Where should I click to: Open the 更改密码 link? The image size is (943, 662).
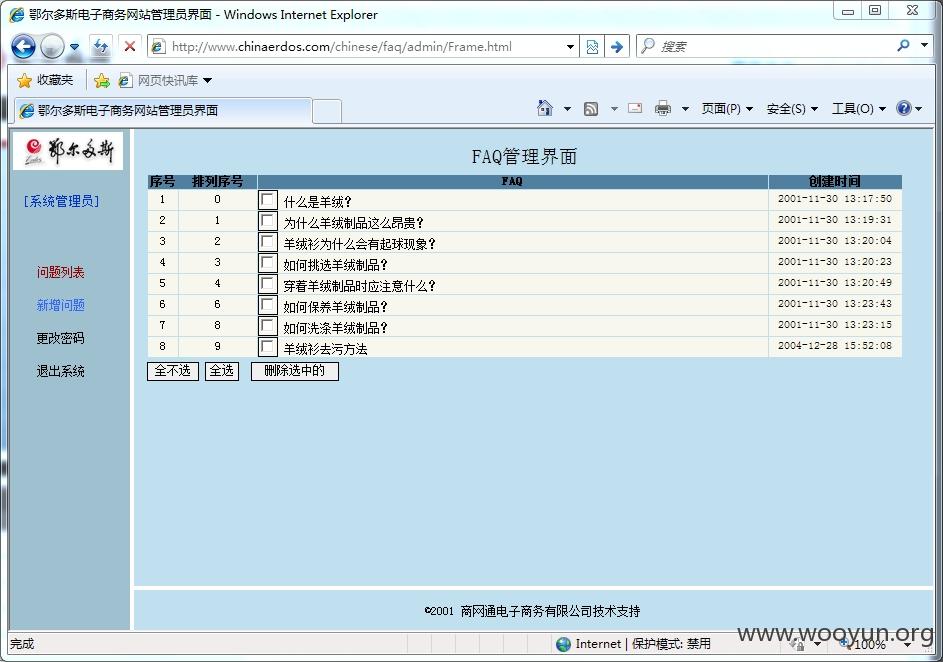click(60, 339)
